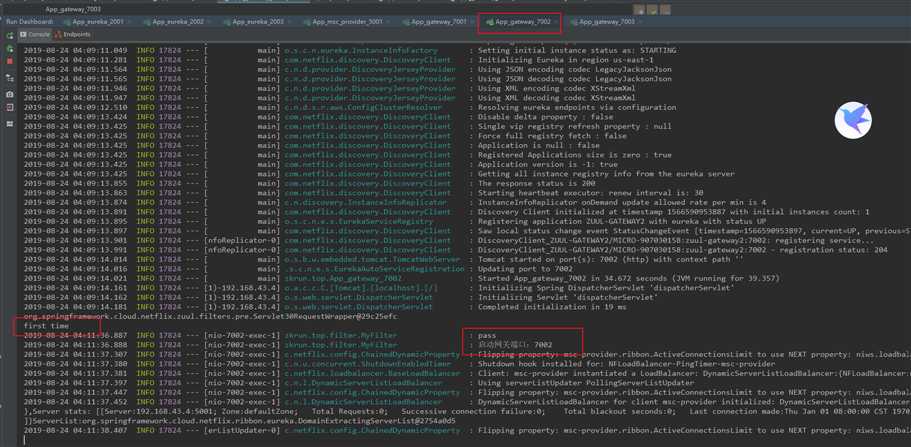Select the App_gateway_7002 tab
The height and width of the screenshot is (447, 911).
[522, 22]
